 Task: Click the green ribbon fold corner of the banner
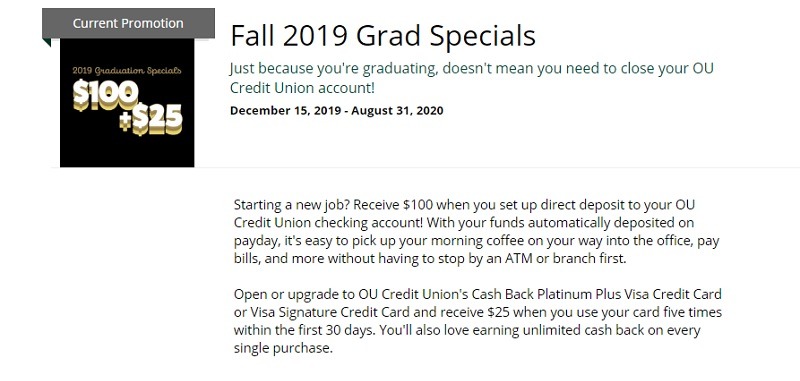pyautogui.click(x=46, y=42)
